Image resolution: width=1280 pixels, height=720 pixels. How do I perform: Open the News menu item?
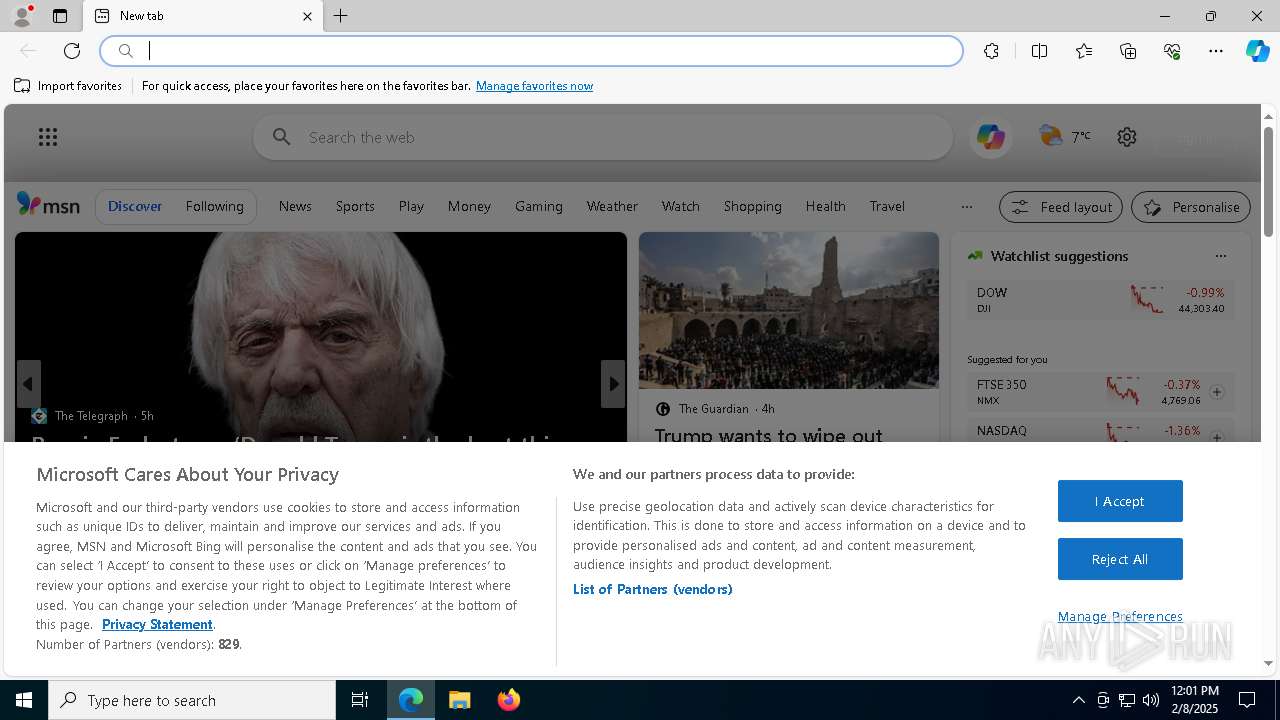295,206
